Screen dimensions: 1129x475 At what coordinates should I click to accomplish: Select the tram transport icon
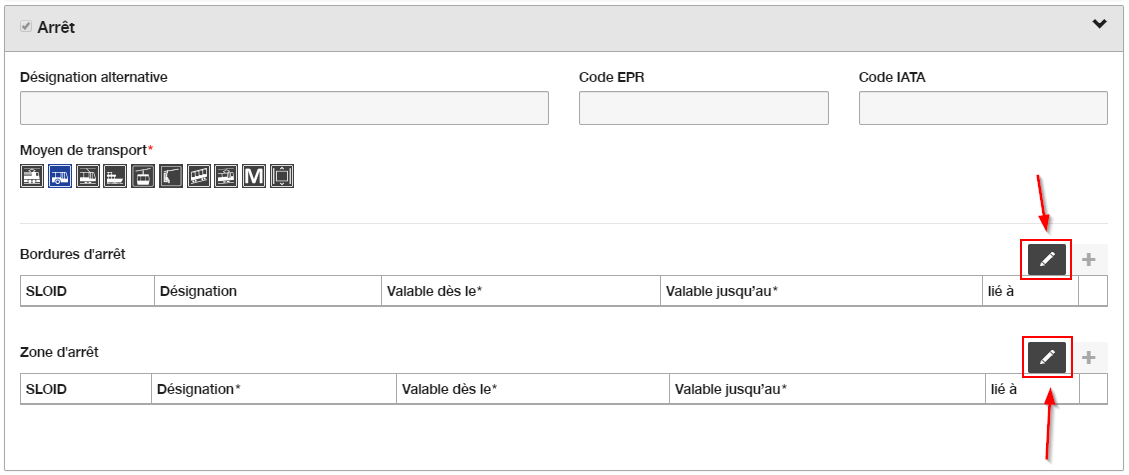pos(87,176)
